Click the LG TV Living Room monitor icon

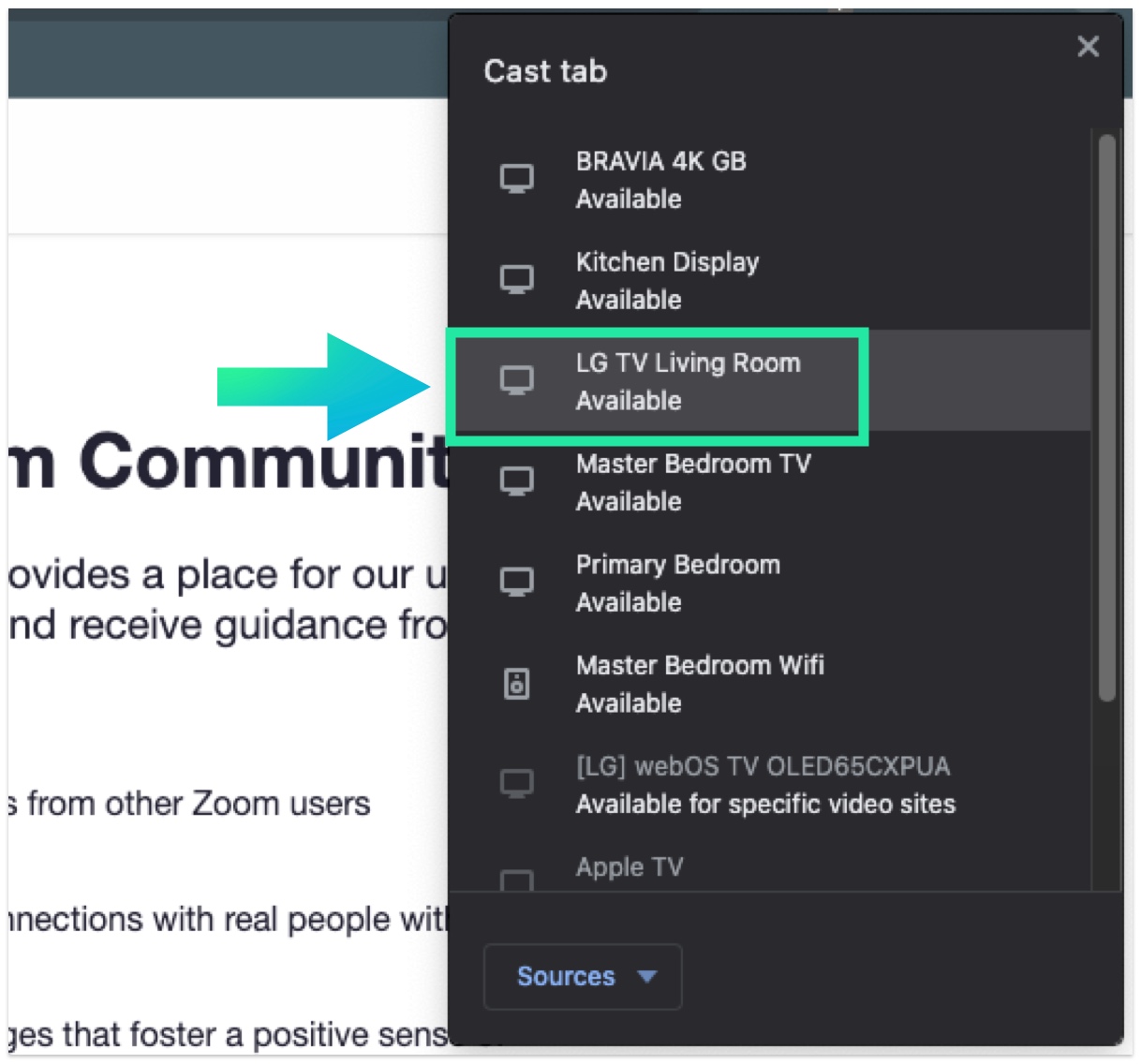[x=516, y=379]
